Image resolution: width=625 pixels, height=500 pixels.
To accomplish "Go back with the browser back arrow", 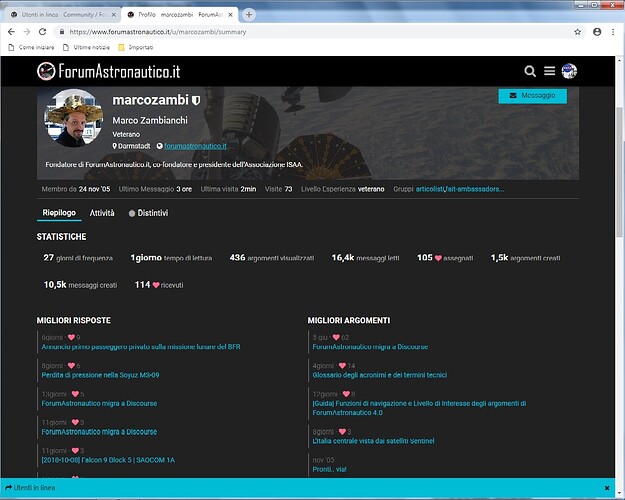I will pyautogui.click(x=11, y=32).
